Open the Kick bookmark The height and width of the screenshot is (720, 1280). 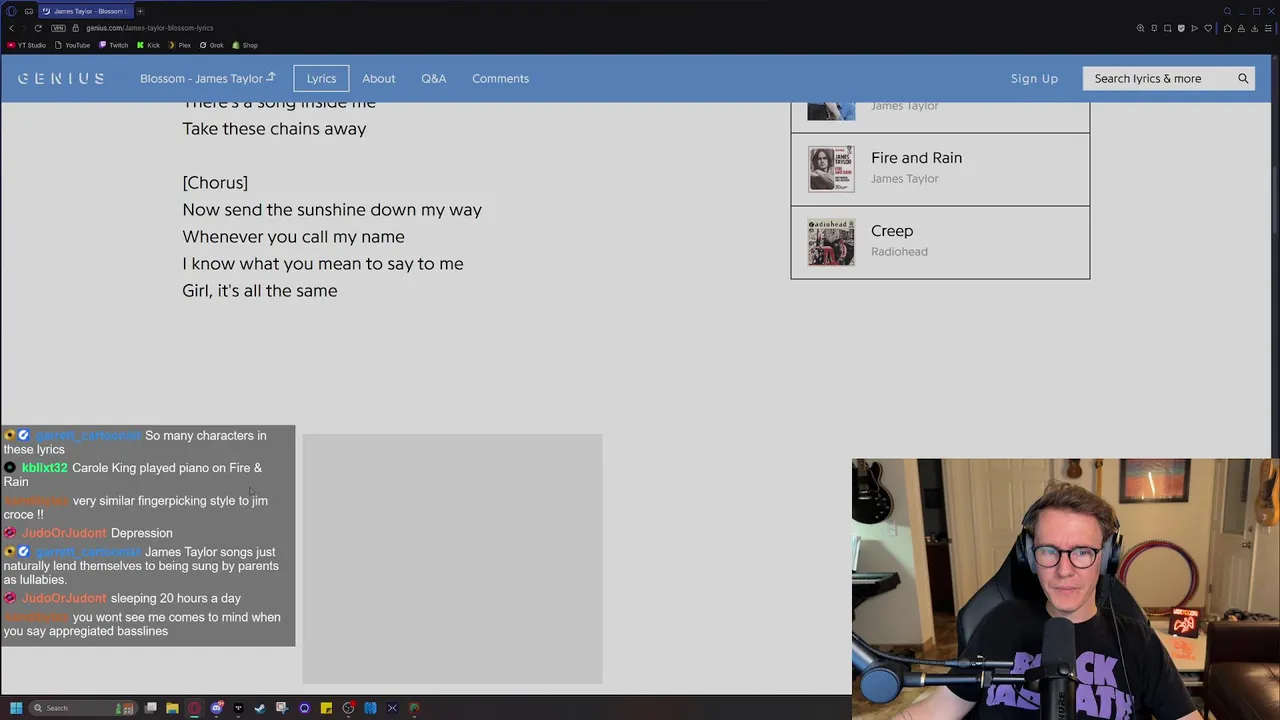[x=148, y=45]
